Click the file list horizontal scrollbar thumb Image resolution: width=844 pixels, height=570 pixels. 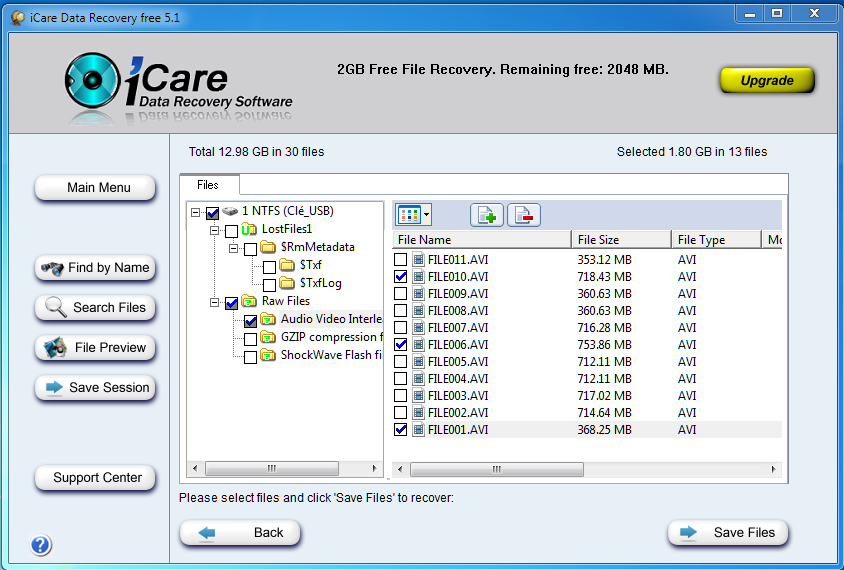click(496, 469)
